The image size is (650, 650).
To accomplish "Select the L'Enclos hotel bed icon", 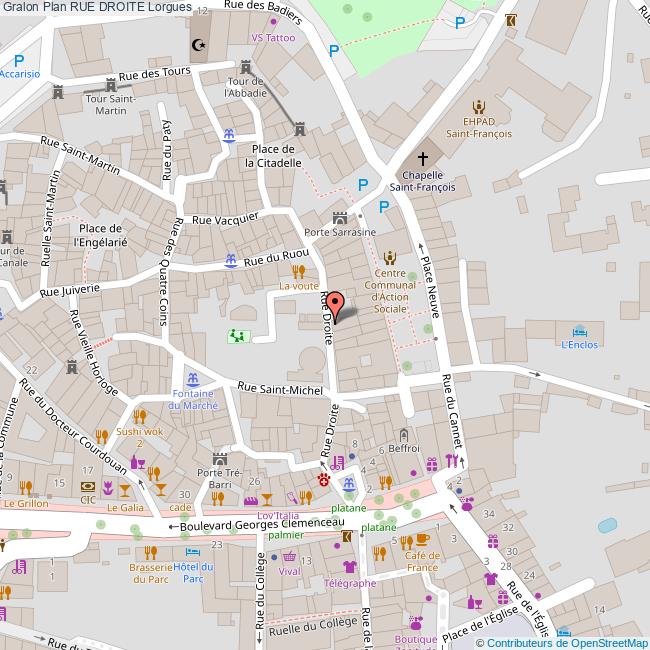I will pos(579,331).
